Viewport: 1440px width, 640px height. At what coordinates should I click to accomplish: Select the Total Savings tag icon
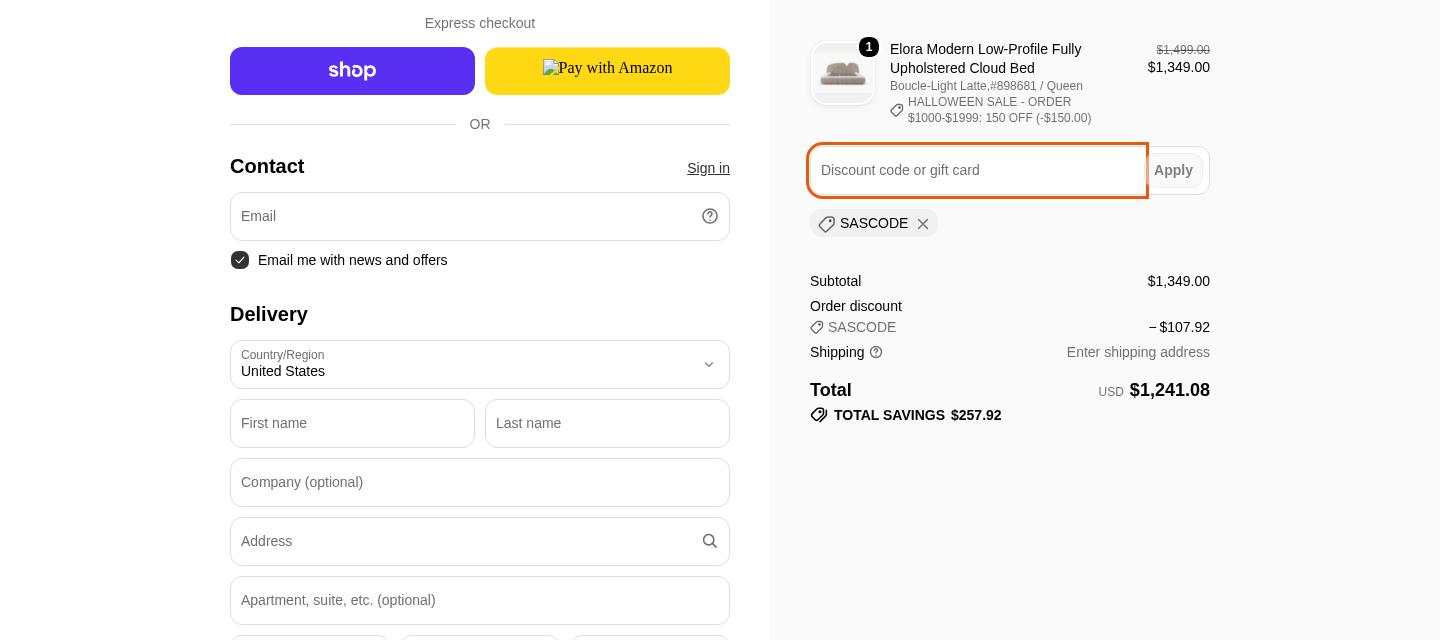[x=819, y=415]
